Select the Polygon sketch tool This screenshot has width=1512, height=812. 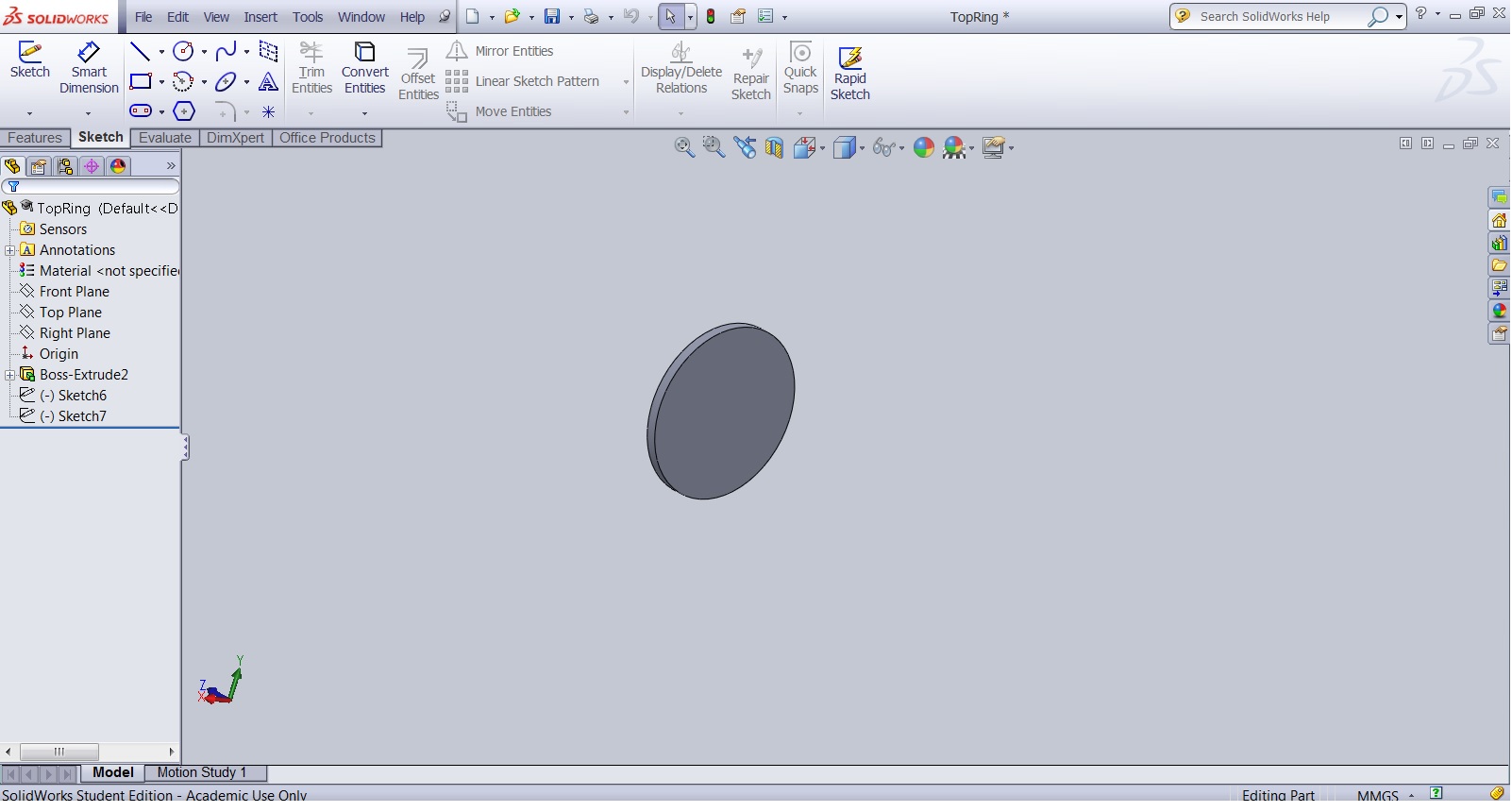coord(184,111)
